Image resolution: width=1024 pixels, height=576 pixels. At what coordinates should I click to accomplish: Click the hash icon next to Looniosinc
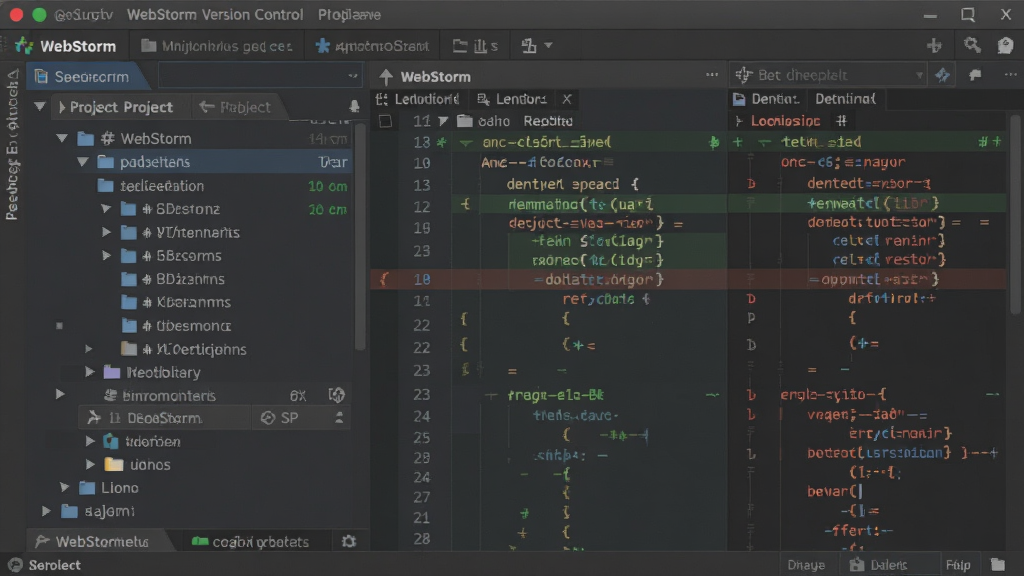(841, 120)
